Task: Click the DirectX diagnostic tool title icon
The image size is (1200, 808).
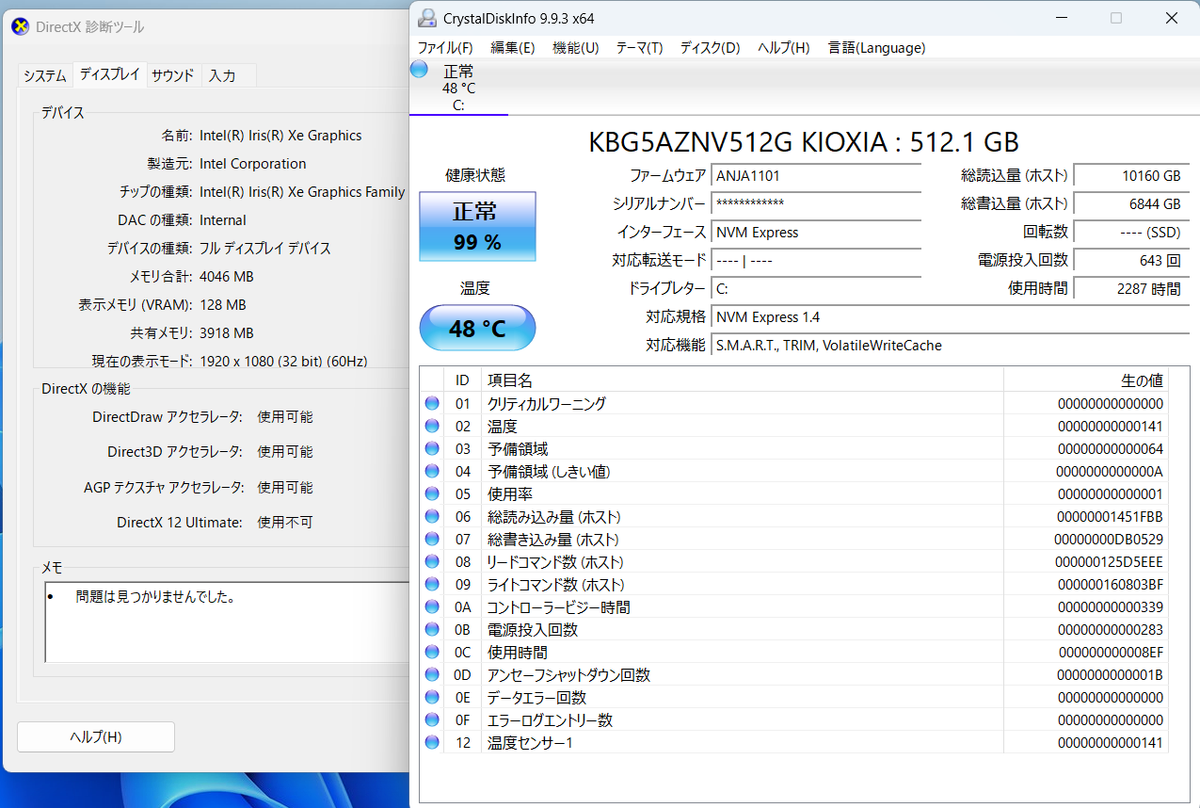Action: (20, 27)
